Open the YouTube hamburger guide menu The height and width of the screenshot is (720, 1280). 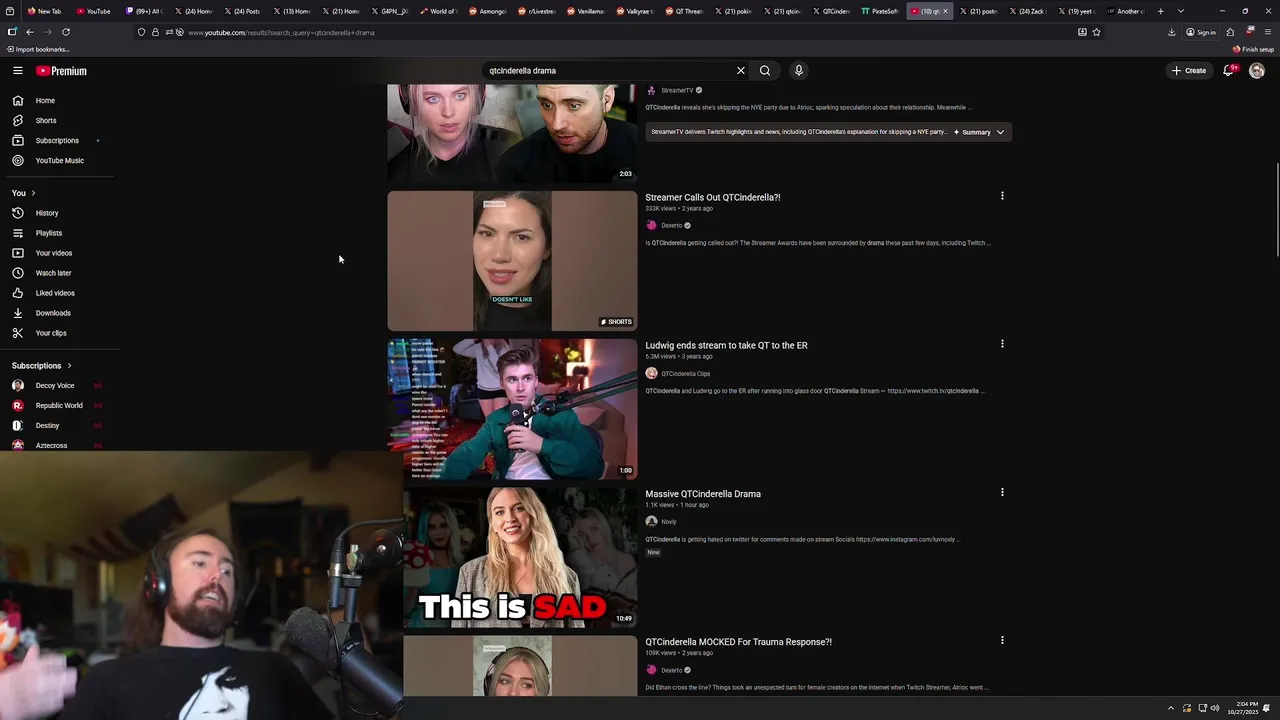[17, 71]
